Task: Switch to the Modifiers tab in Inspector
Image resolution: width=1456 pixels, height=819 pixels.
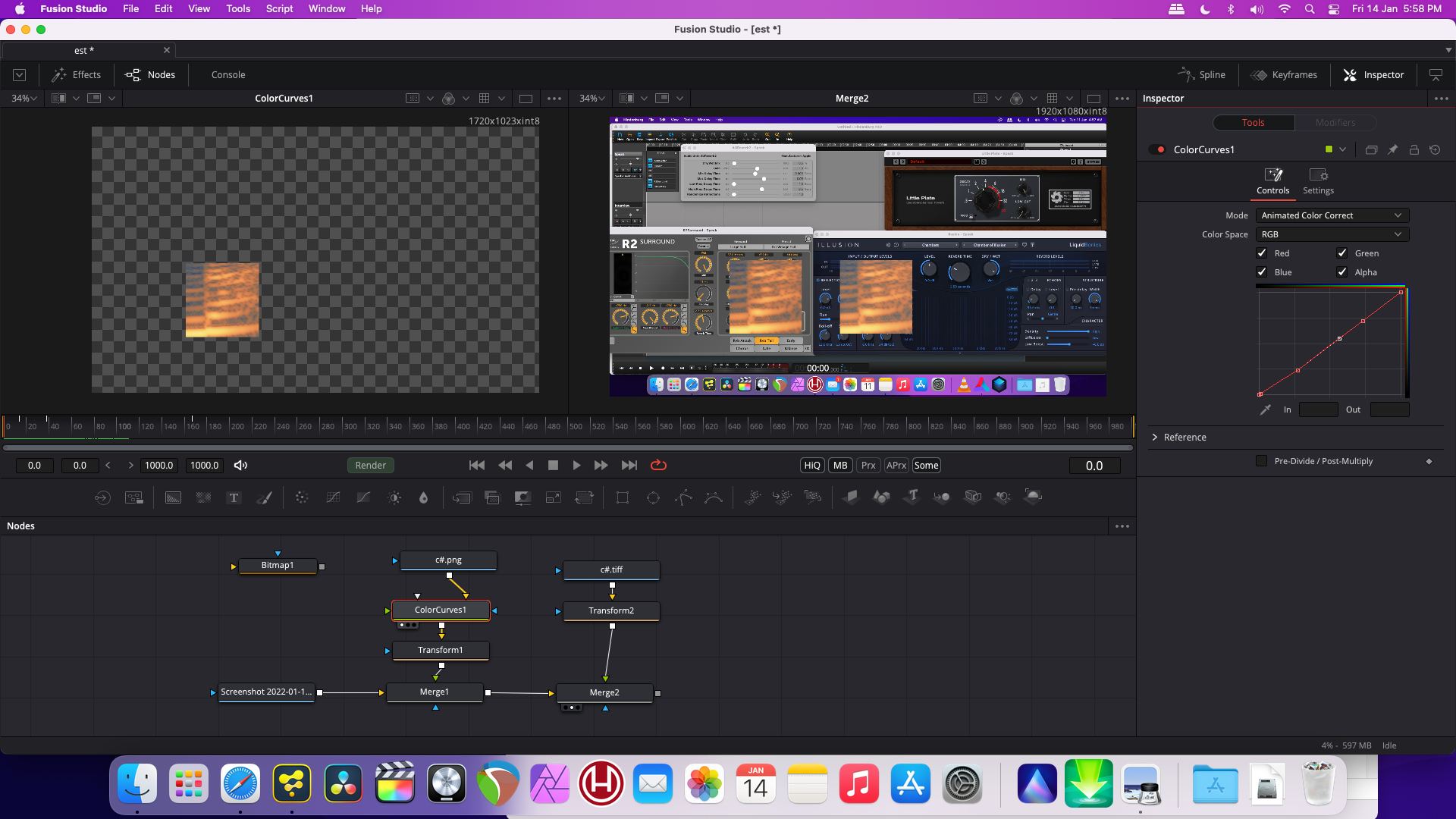Action: click(1335, 123)
